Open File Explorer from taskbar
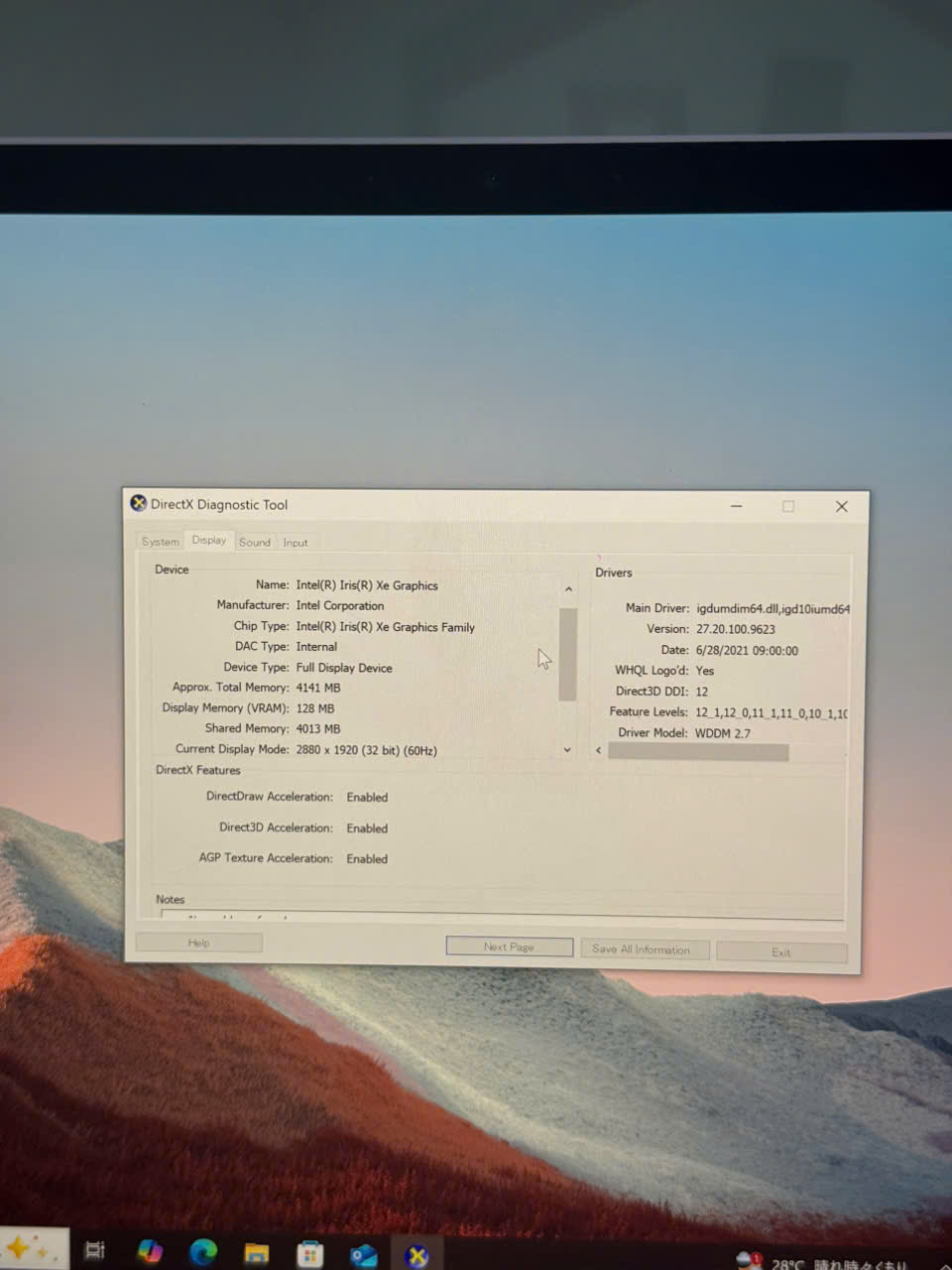This screenshot has width=952, height=1270. (x=257, y=1253)
